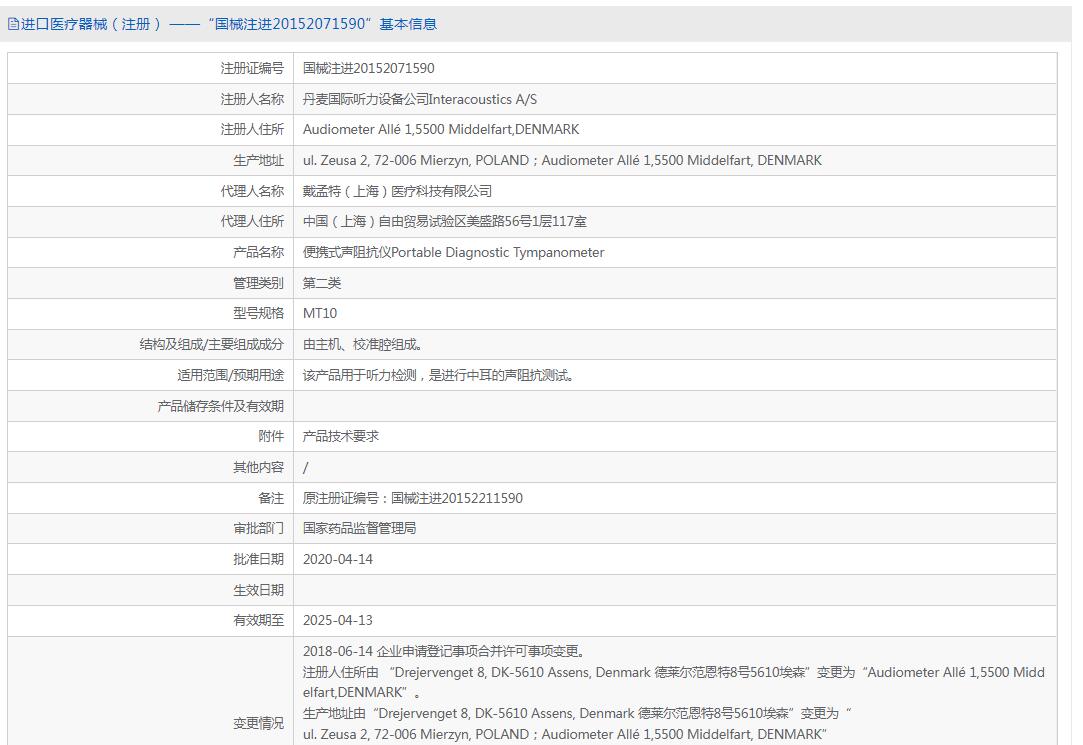
Task: Click the 注册人住所 label
Action: tap(252, 130)
